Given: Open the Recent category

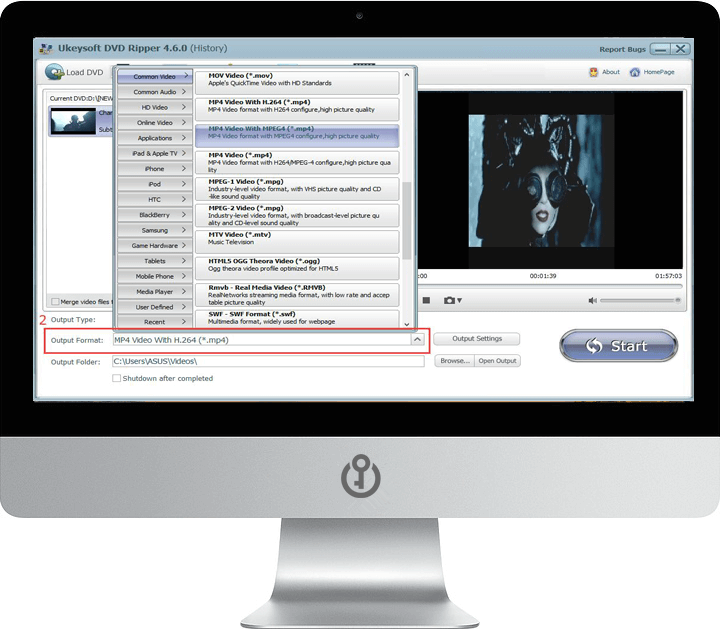Looking at the screenshot, I should click(155, 321).
